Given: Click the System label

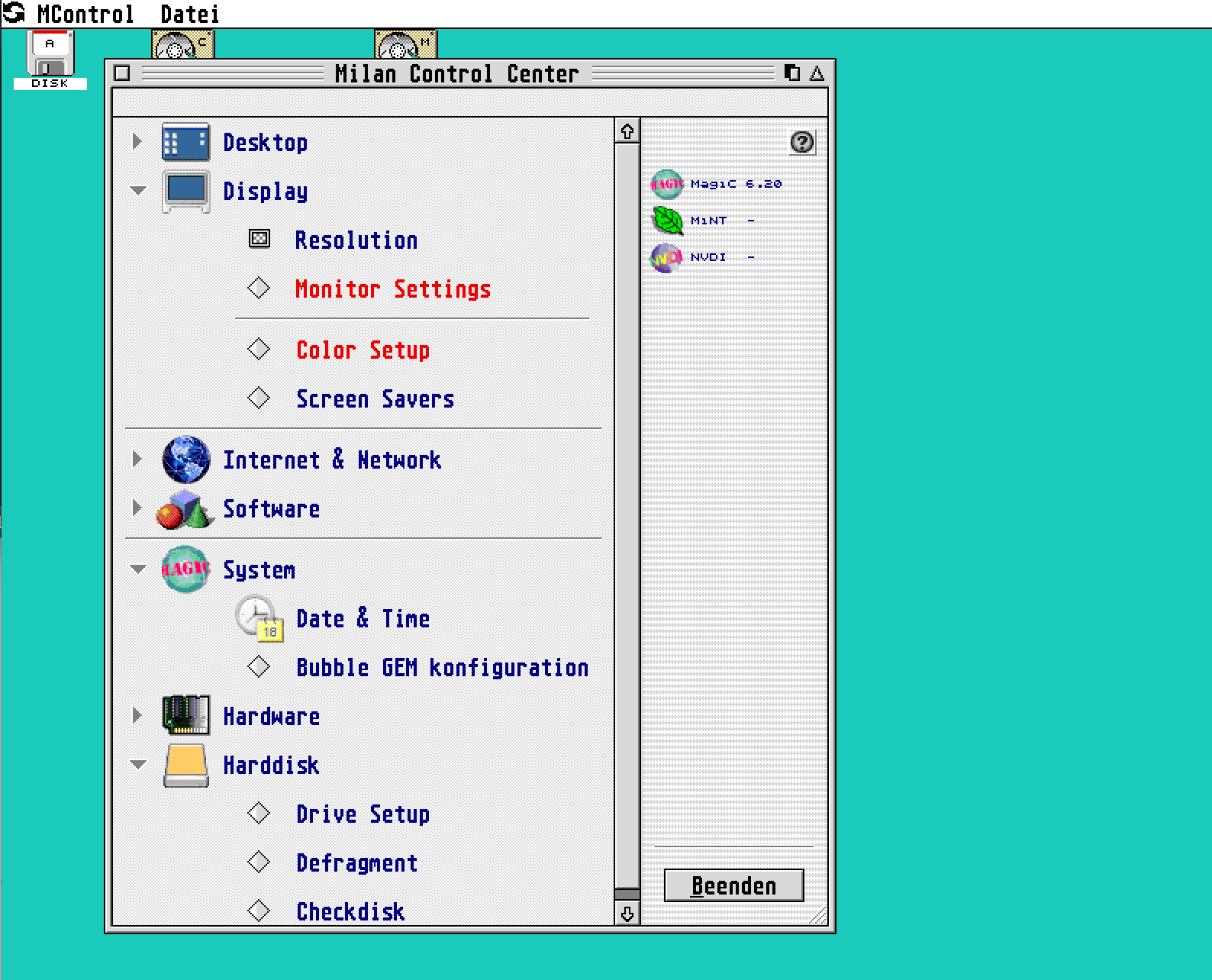Looking at the screenshot, I should click(259, 570).
